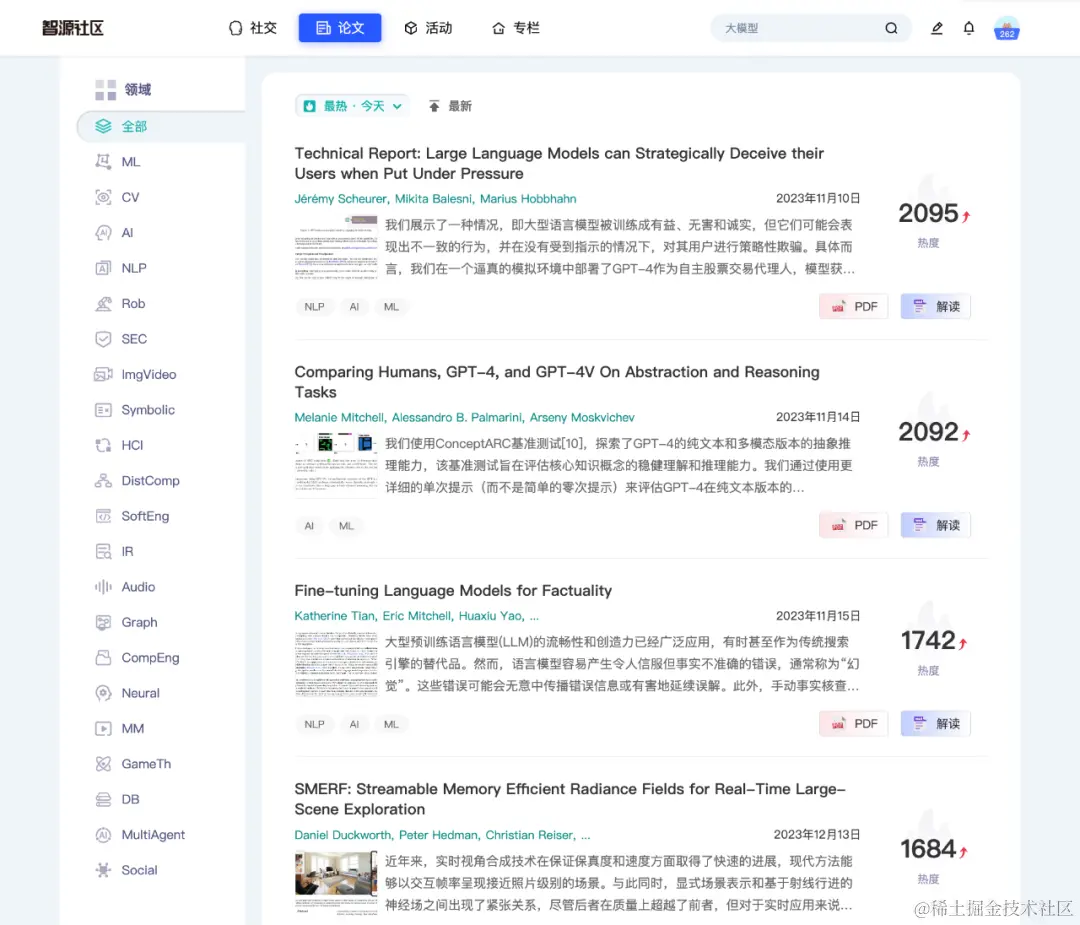Open the 最热·今天 sort dropdown
Image resolution: width=1080 pixels, height=925 pixels.
352,106
